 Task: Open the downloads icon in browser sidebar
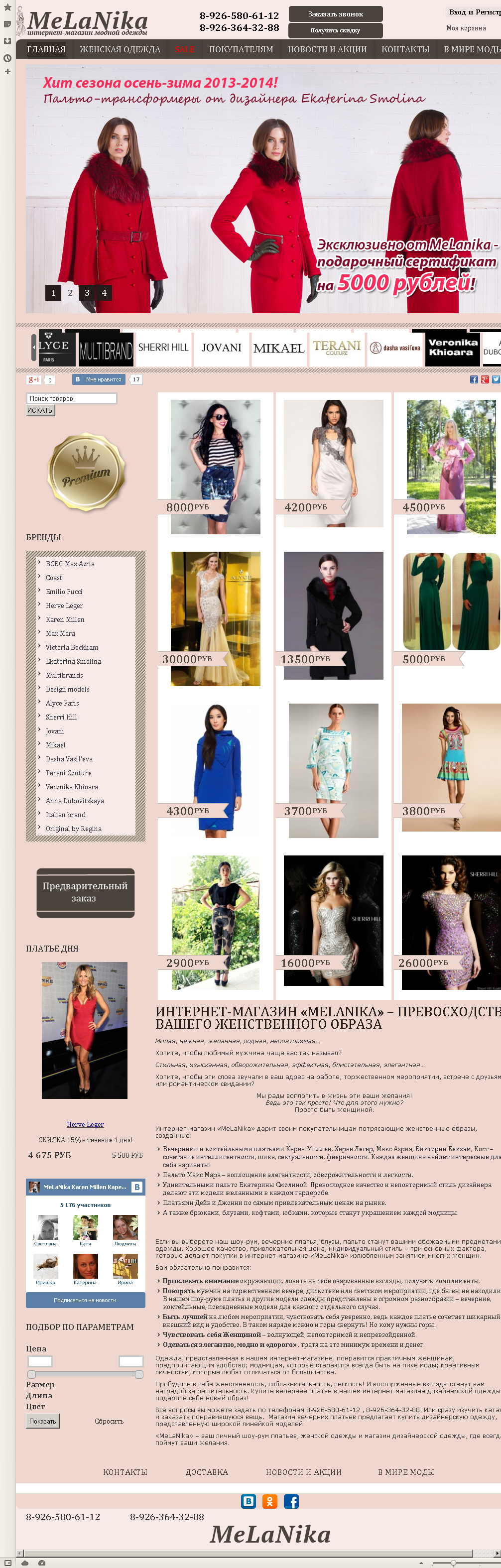click(7, 41)
